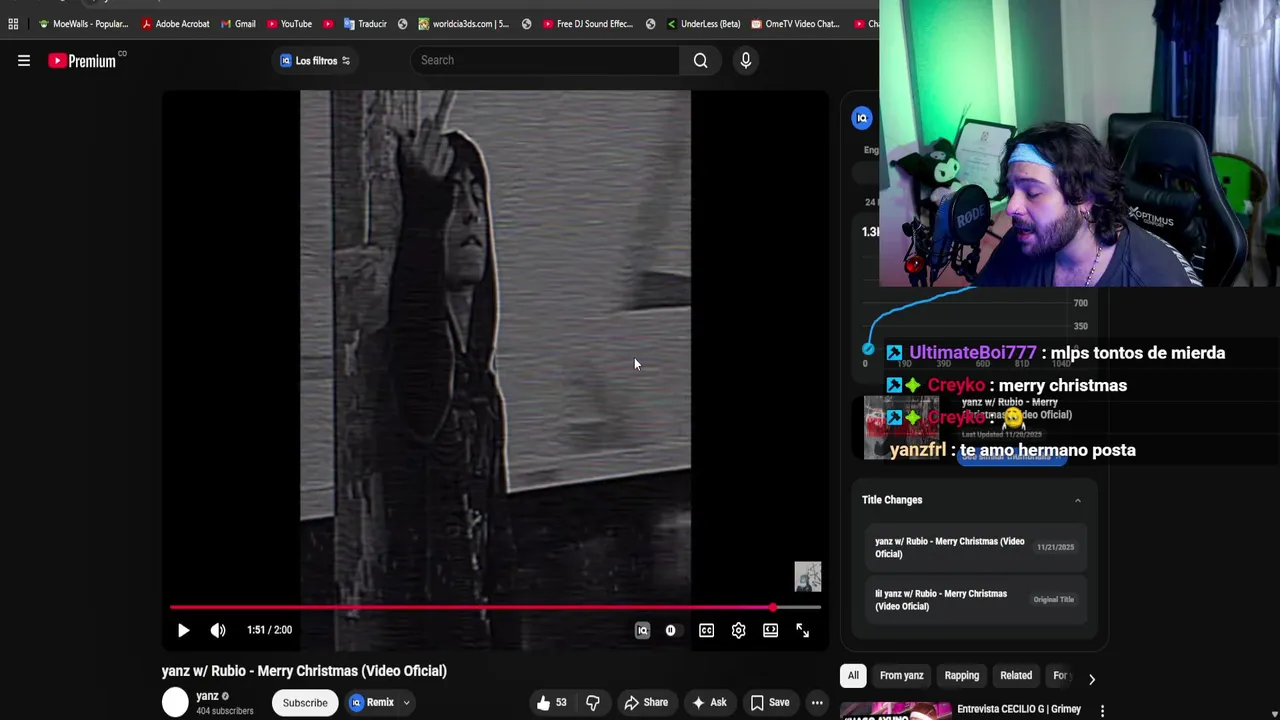The image size is (1280, 720).
Task: Subscribe to the yanz channel
Action: pyautogui.click(x=305, y=702)
